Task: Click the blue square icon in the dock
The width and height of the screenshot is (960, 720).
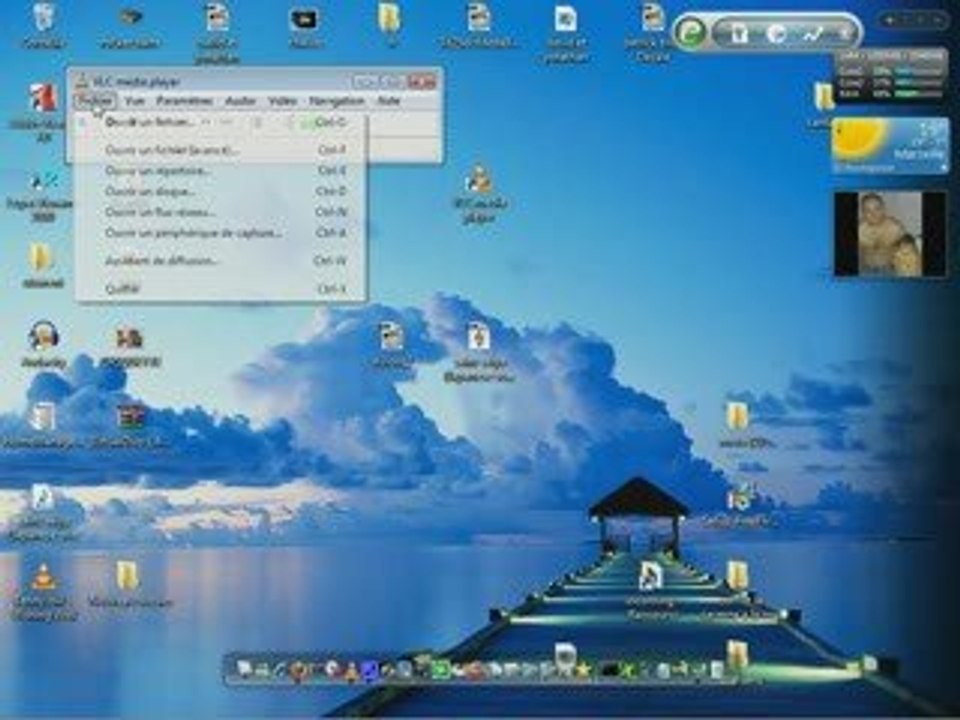Action: coord(369,672)
